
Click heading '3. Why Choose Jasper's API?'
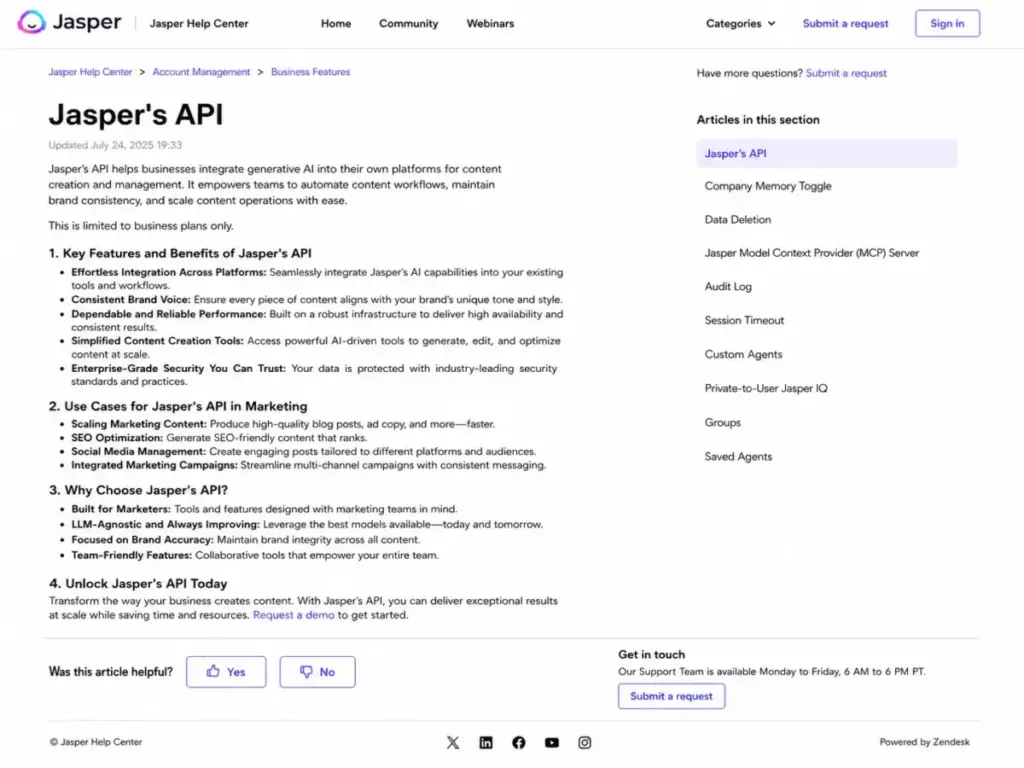pyautogui.click(x=138, y=490)
